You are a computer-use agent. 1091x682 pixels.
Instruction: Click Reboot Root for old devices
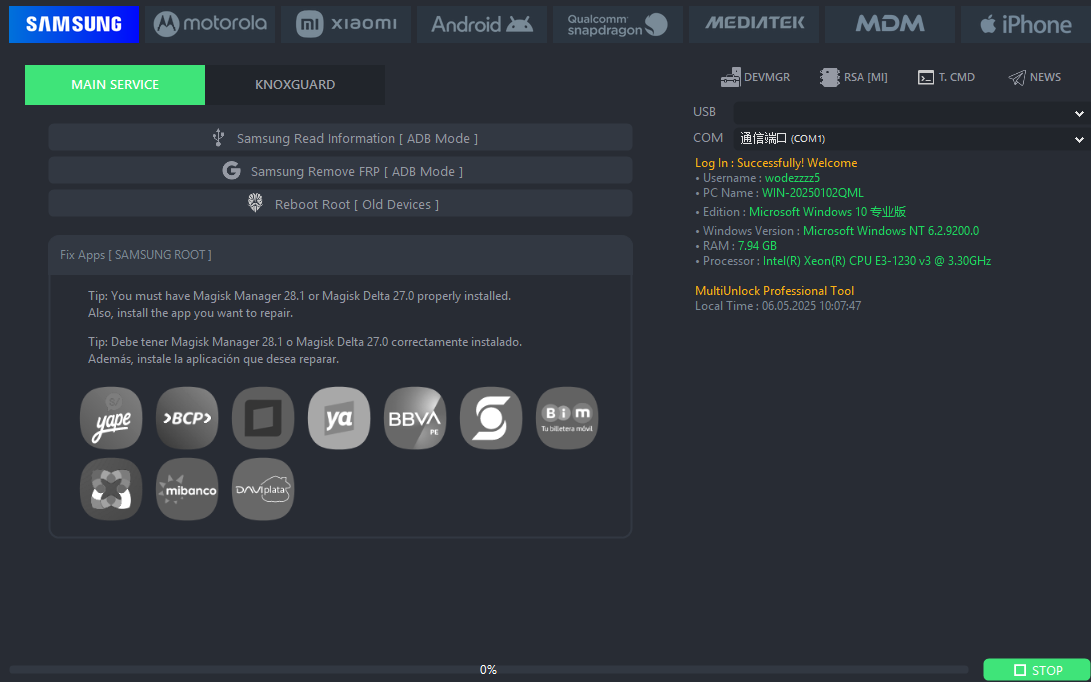(x=340, y=202)
